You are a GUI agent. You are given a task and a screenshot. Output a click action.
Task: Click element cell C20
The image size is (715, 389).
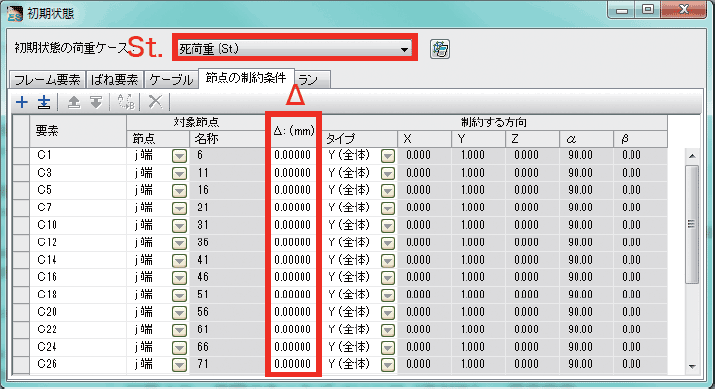pyautogui.click(x=78, y=312)
